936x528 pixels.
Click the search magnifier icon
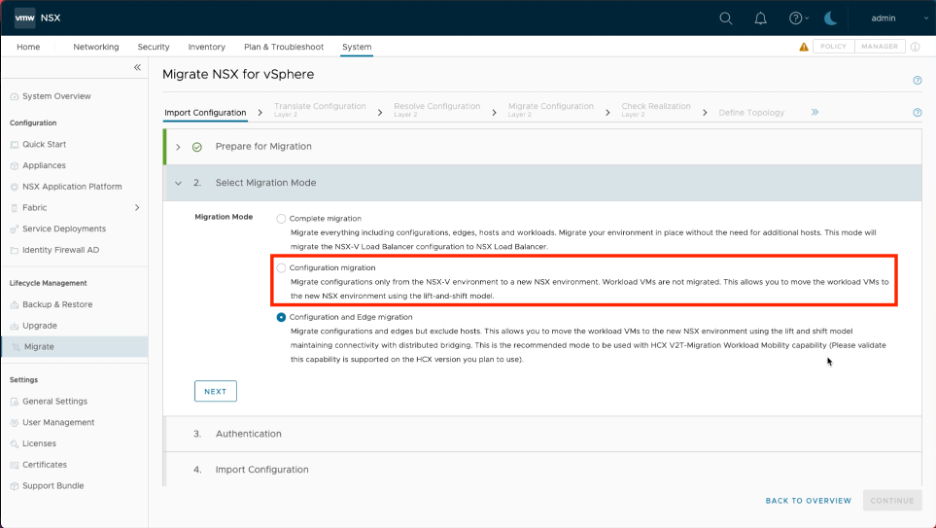(x=726, y=18)
